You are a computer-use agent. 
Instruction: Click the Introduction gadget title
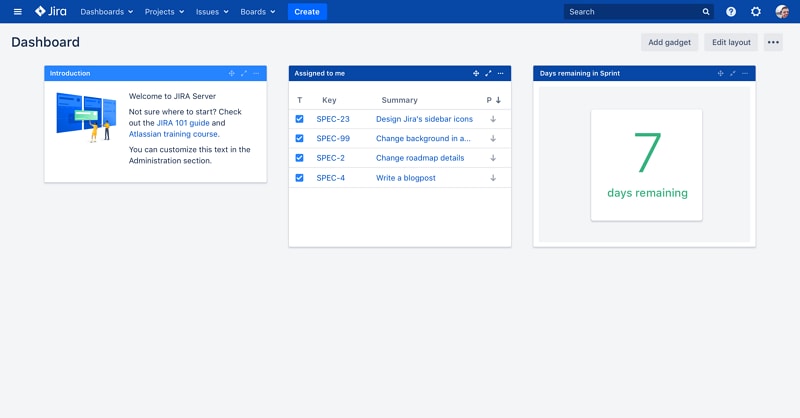(x=70, y=73)
